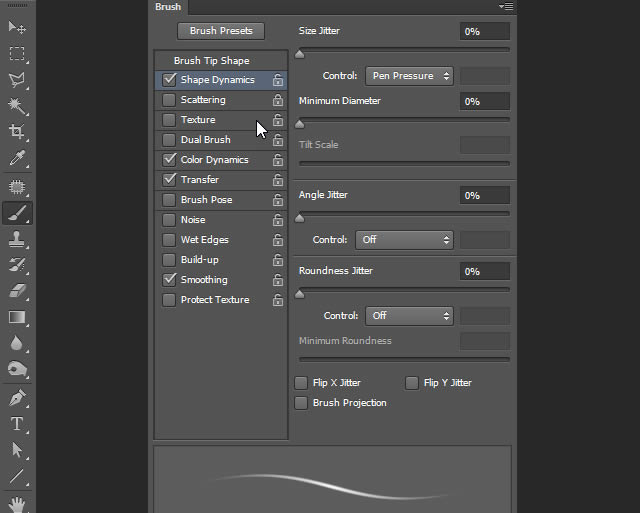Switch to the Brush panel tab
The height and width of the screenshot is (513, 640).
click(x=168, y=7)
